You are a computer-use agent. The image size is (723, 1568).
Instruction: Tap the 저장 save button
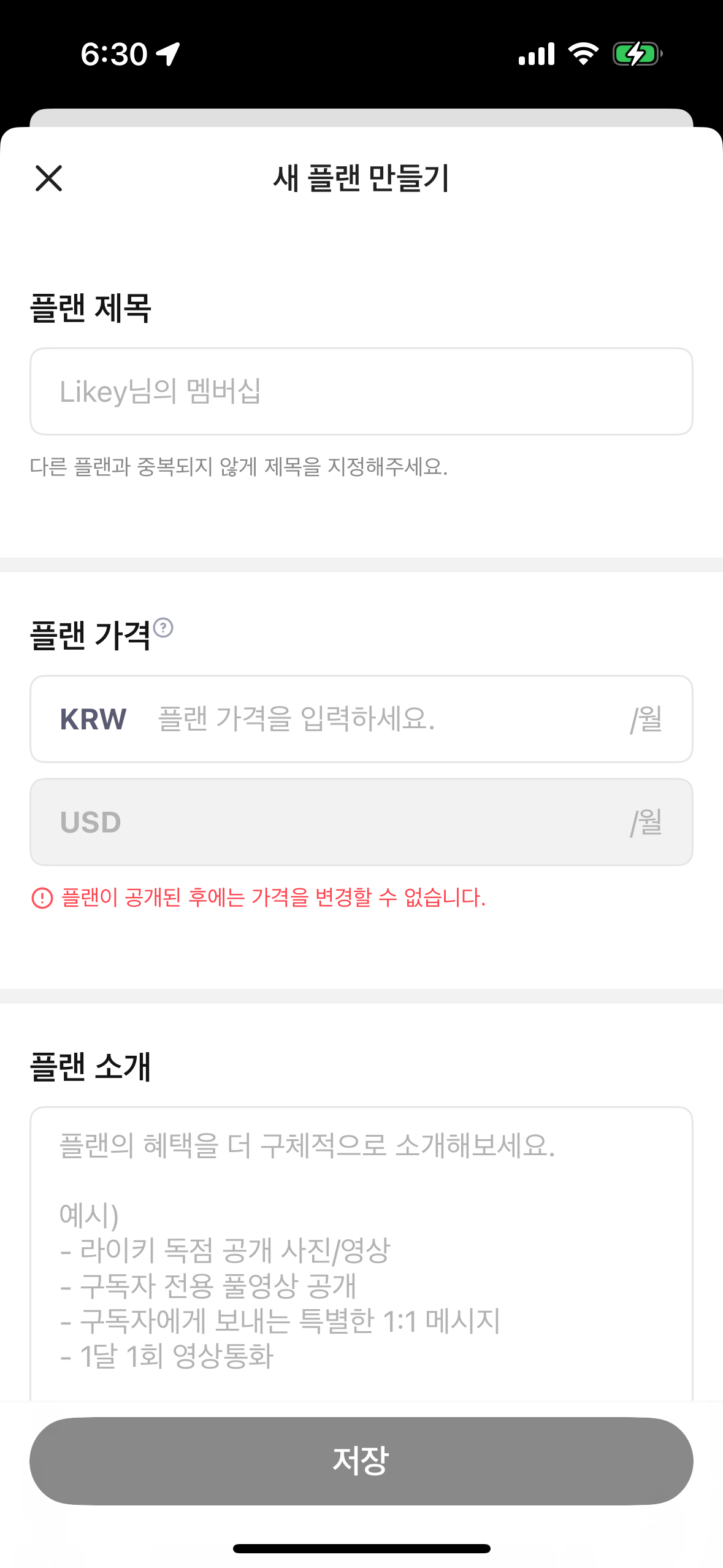361,1461
